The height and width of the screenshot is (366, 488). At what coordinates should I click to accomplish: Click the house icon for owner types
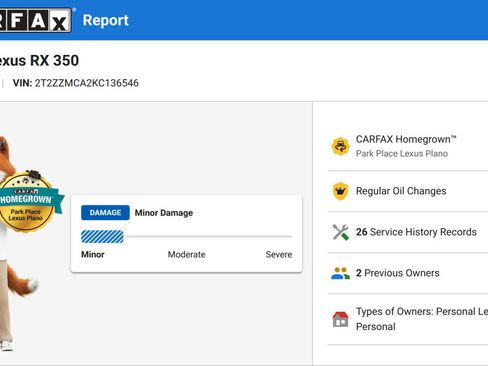[340, 319]
